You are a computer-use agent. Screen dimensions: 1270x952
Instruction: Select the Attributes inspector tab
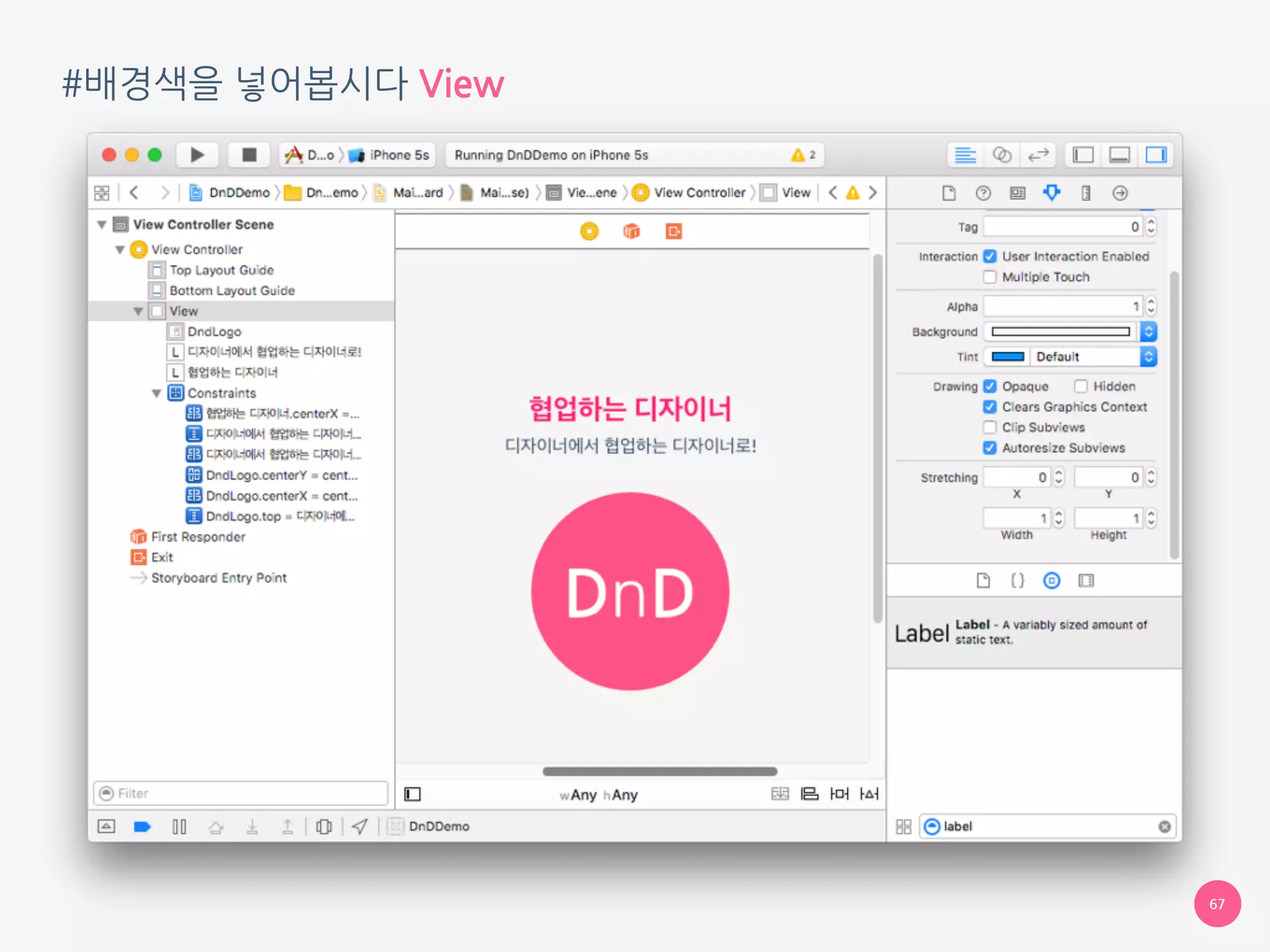coord(1052,193)
